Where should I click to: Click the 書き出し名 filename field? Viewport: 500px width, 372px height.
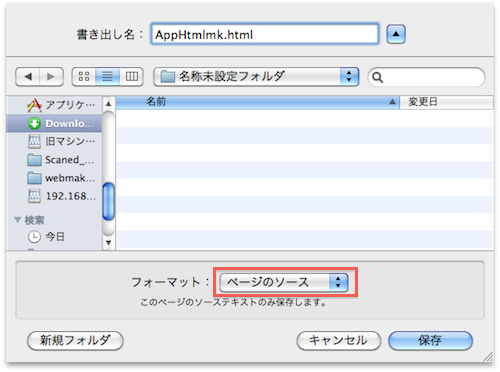pos(265,34)
